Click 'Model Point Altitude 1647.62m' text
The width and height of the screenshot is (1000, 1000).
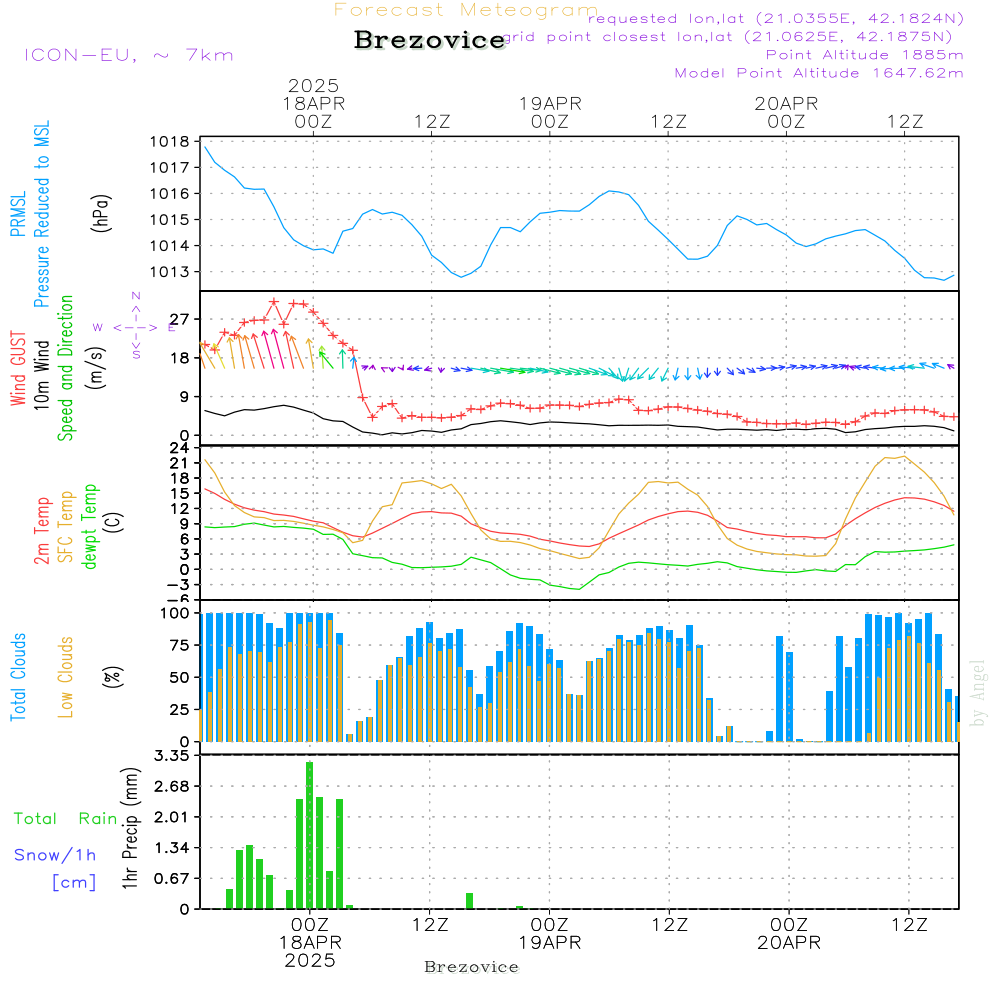819,73
